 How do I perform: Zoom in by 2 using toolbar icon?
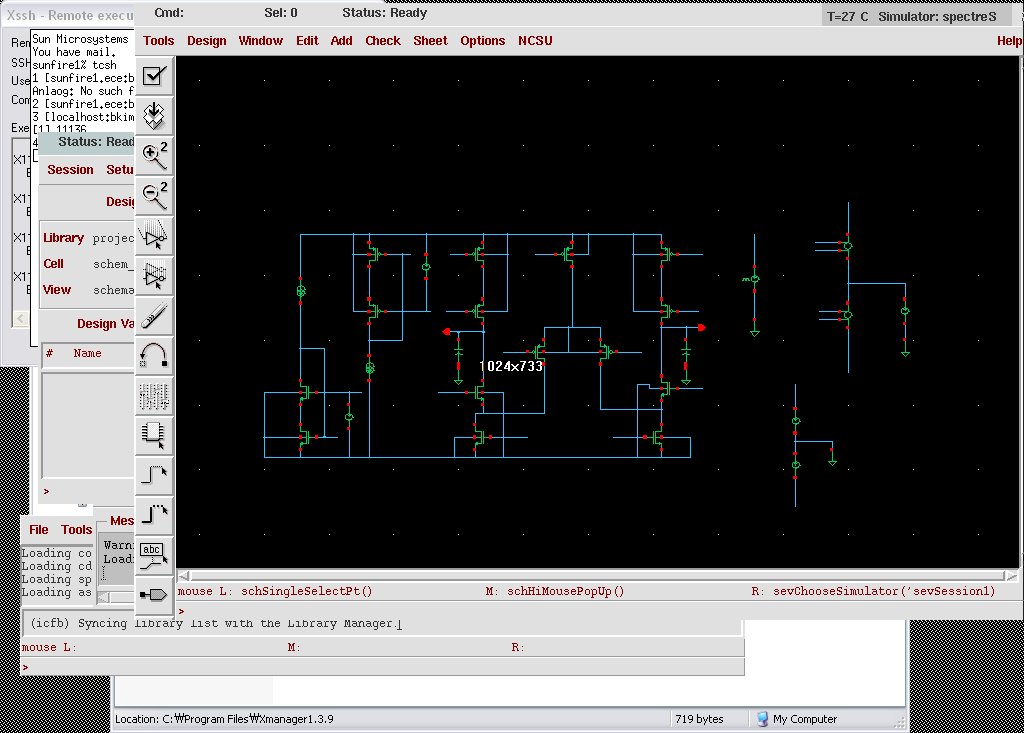[x=154, y=155]
